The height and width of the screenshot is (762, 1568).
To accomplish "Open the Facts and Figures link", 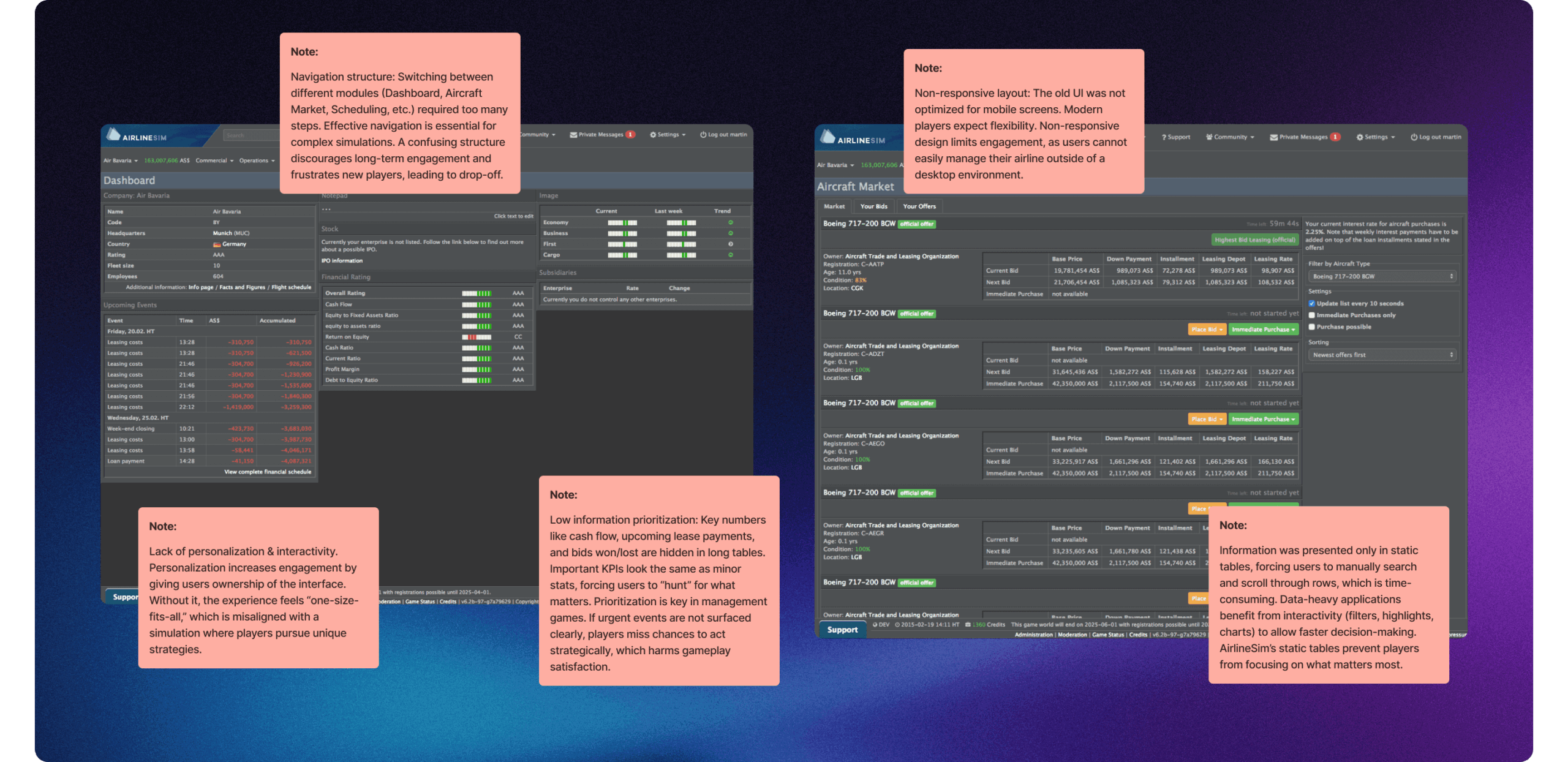I will point(242,287).
